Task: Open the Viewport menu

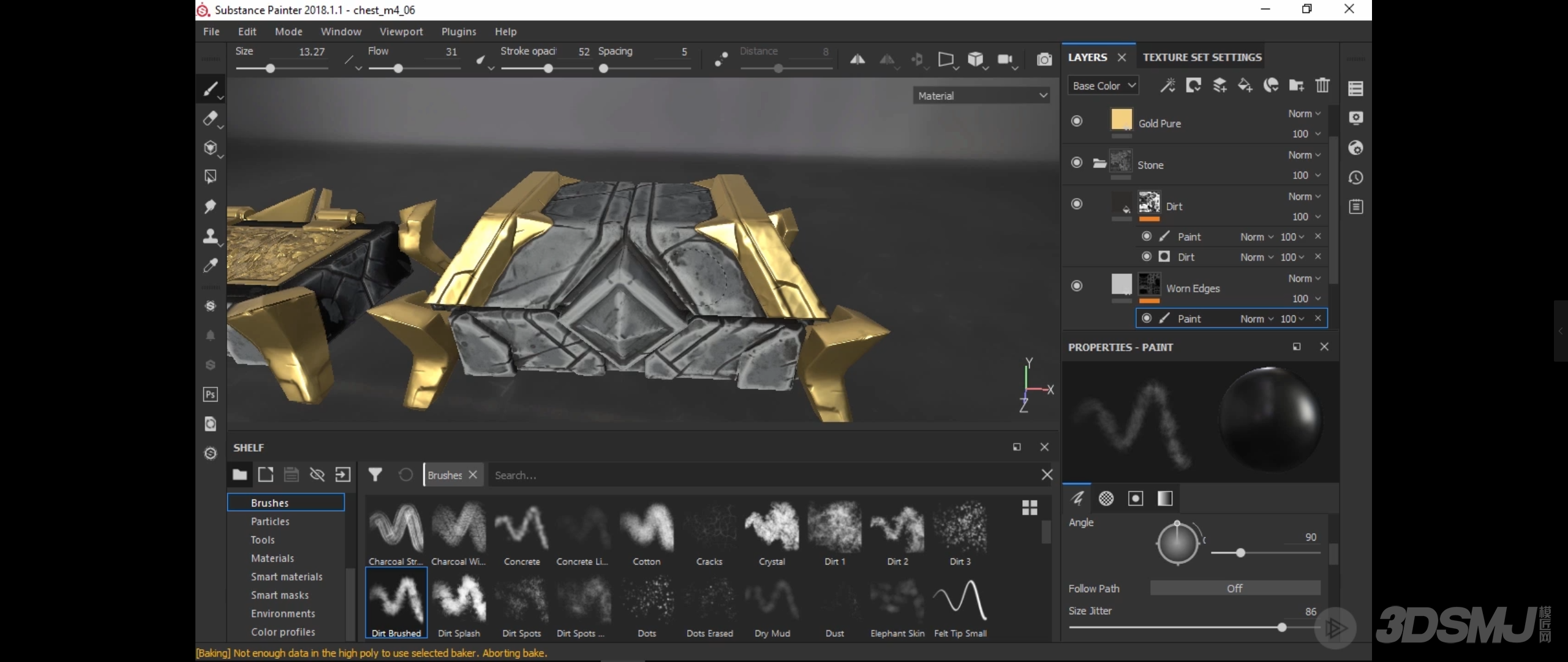Action: click(401, 31)
